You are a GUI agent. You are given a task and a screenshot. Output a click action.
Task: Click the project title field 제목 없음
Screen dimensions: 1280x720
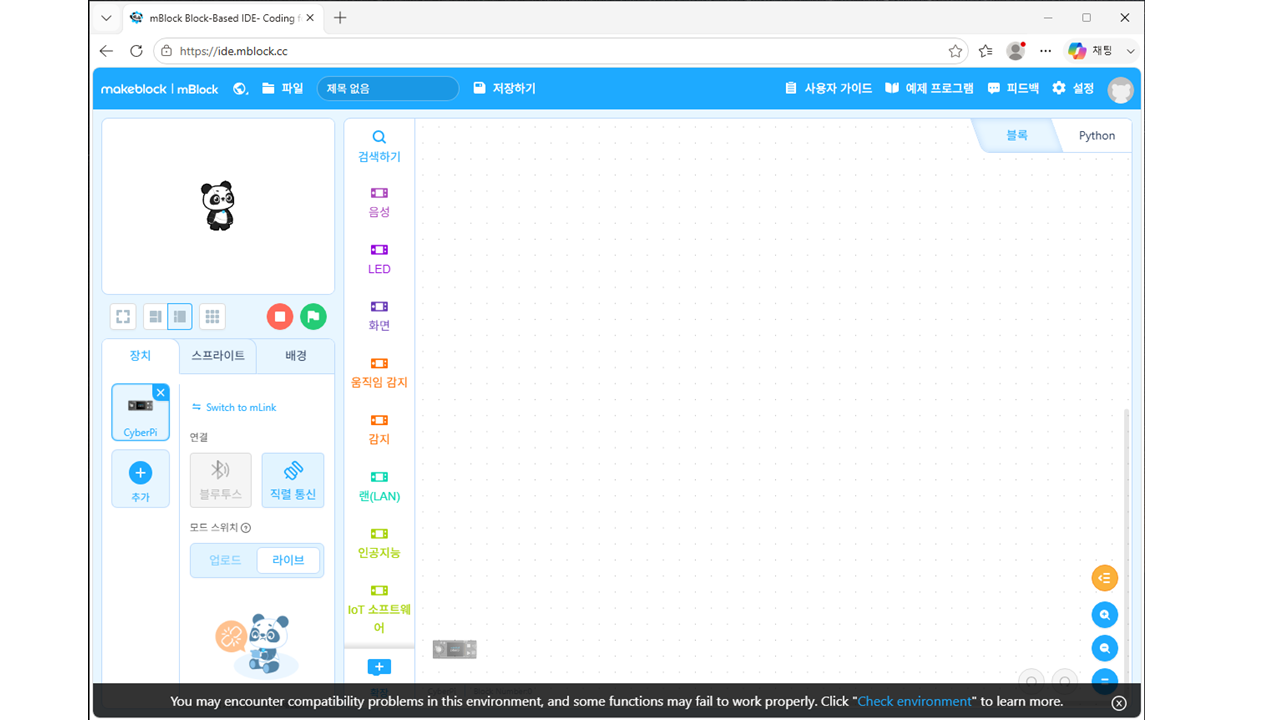coord(388,89)
